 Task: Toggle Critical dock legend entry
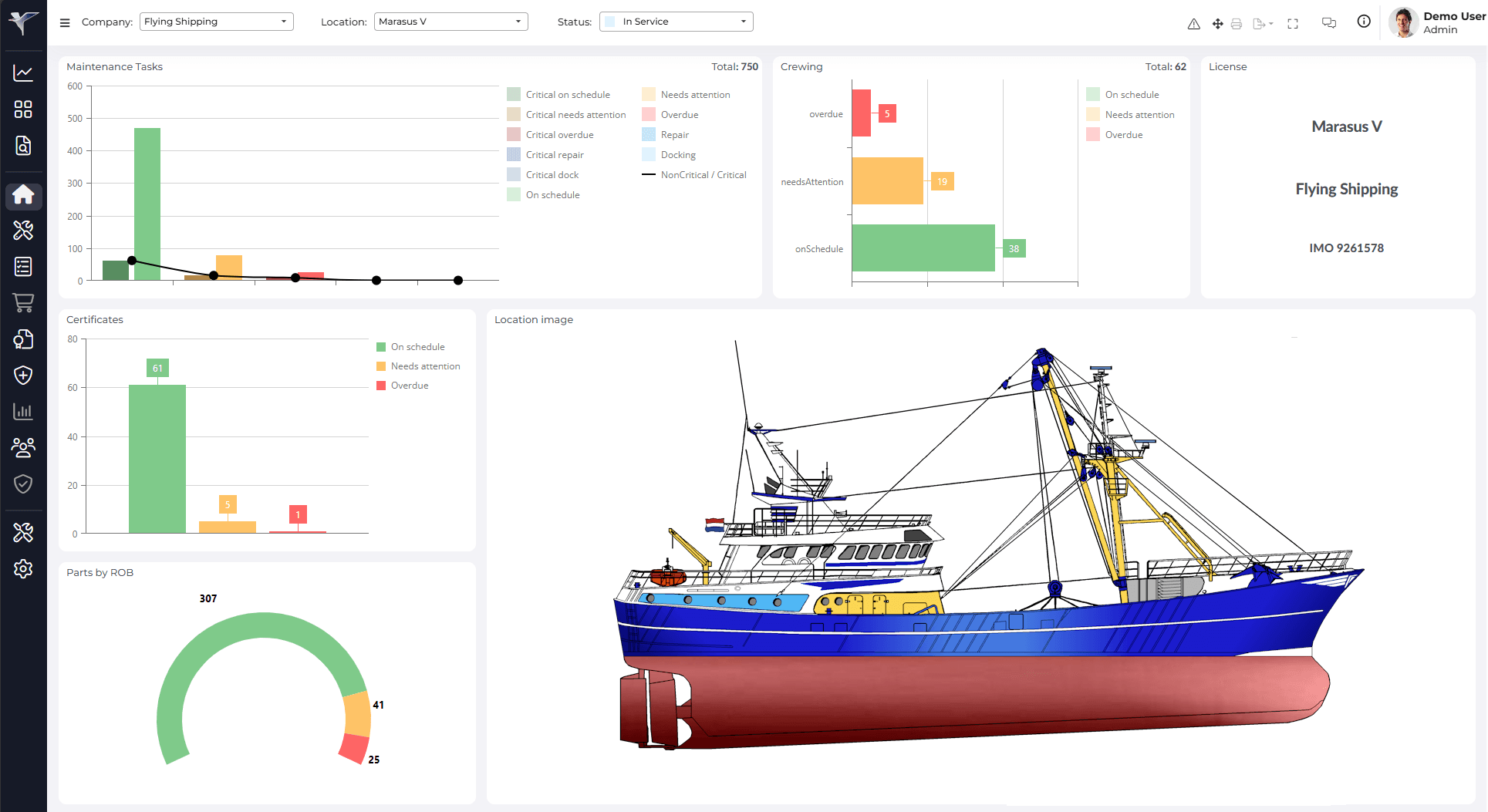[x=542, y=175]
